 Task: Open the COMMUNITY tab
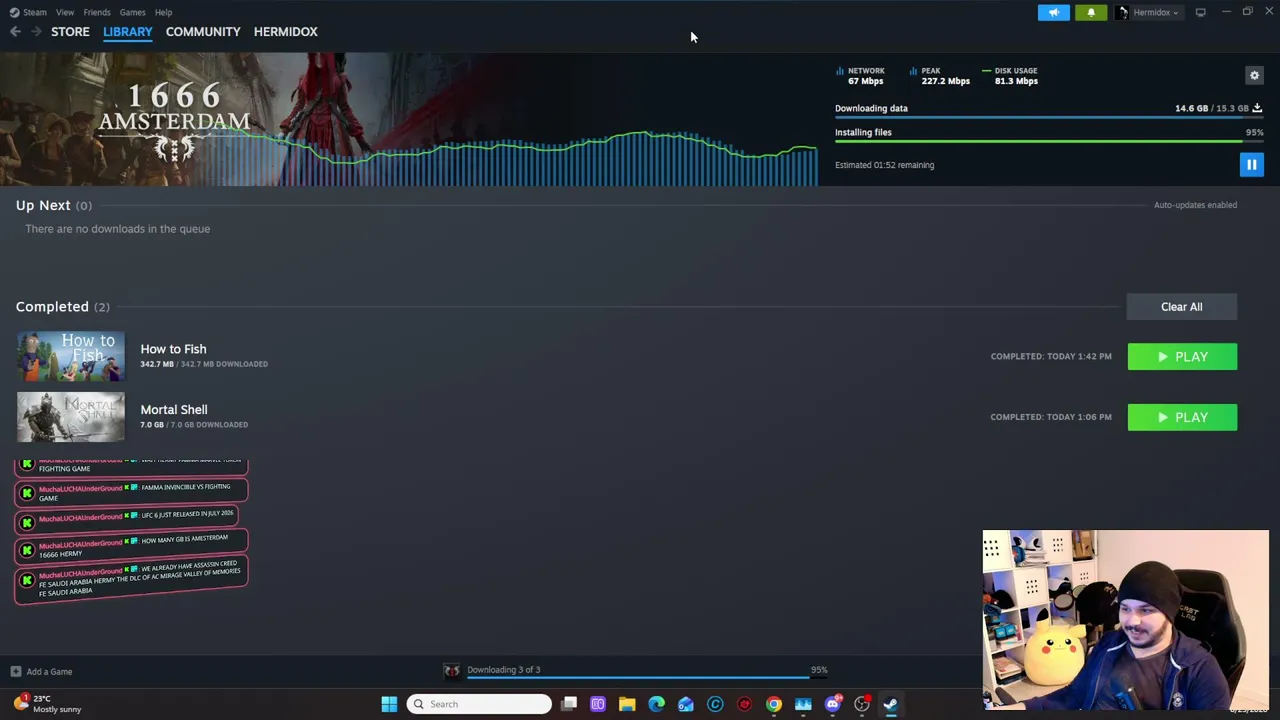203,32
